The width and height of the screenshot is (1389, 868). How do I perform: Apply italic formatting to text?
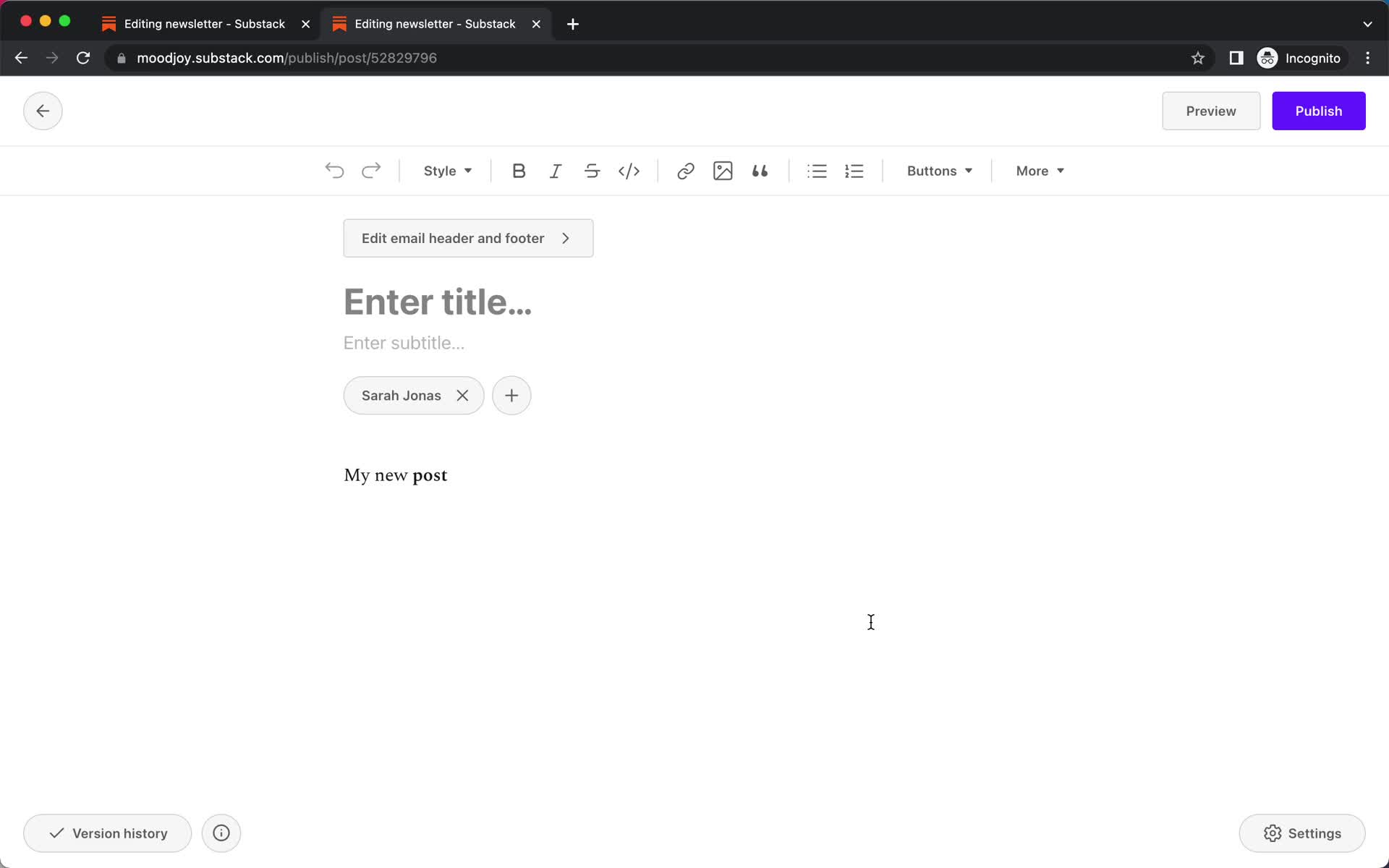coord(555,171)
